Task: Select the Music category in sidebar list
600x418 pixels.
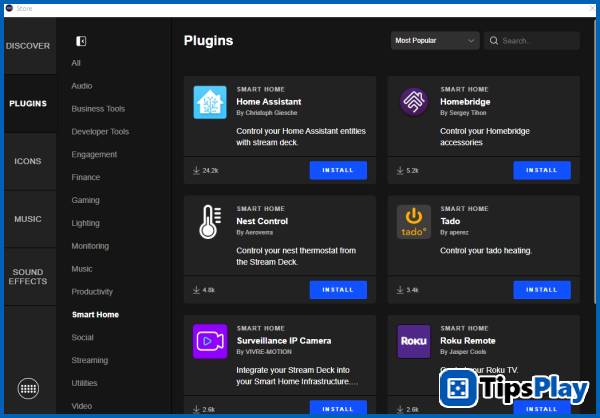Action: tap(82, 269)
